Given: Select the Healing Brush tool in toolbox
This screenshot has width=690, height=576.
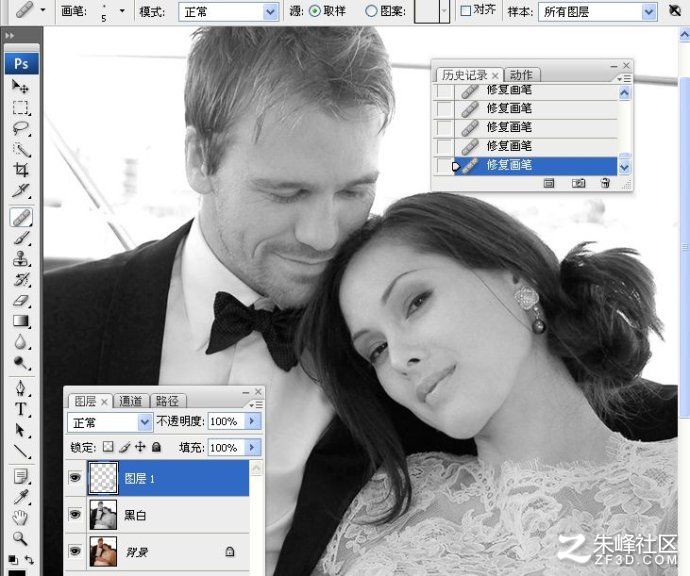Looking at the screenshot, I should [20, 217].
